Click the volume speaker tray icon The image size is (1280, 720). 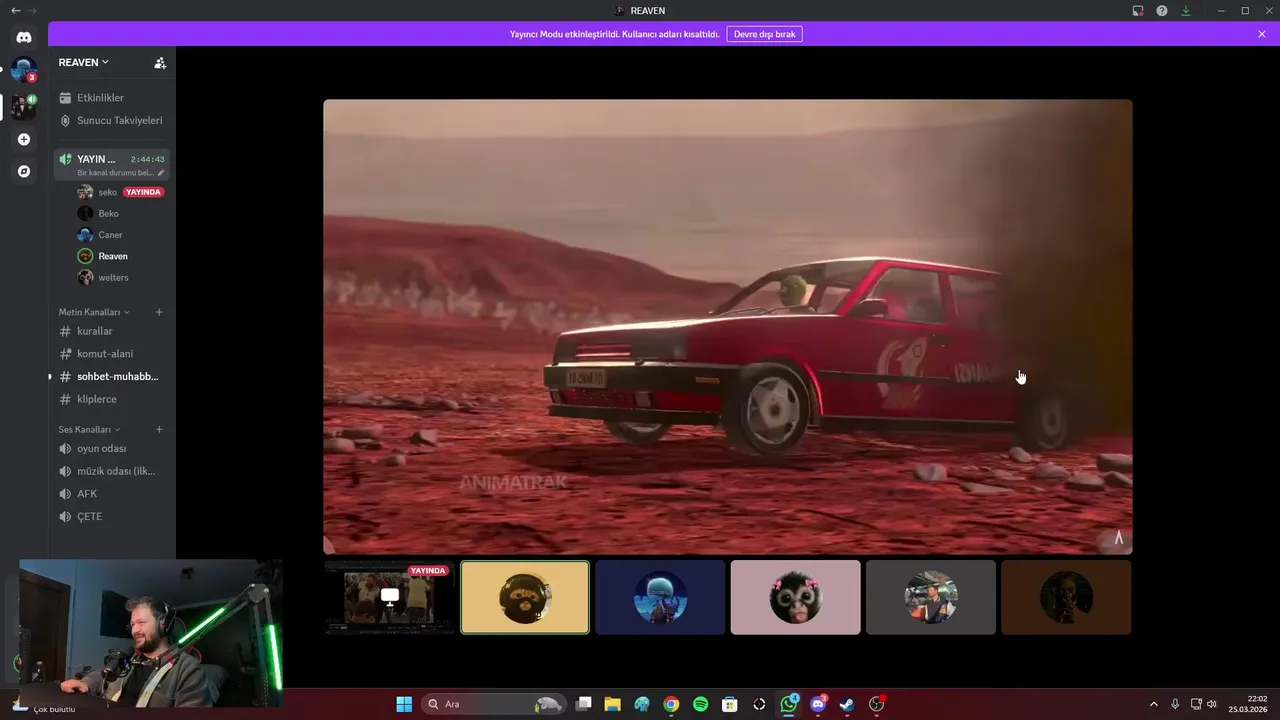click(1212, 704)
